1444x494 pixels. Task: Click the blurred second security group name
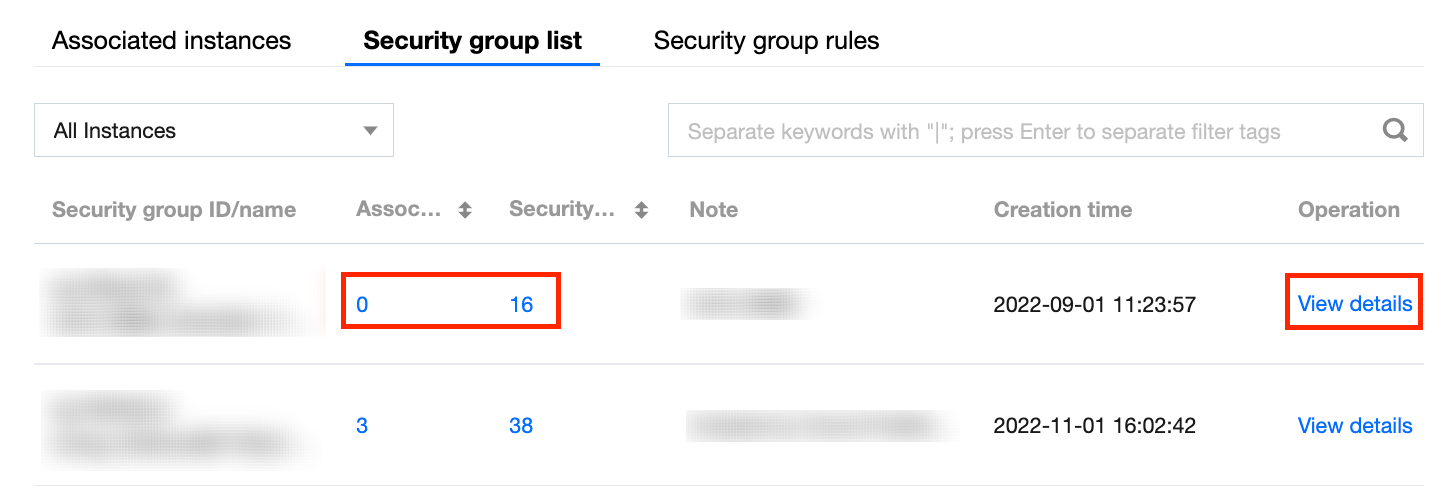point(180,428)
